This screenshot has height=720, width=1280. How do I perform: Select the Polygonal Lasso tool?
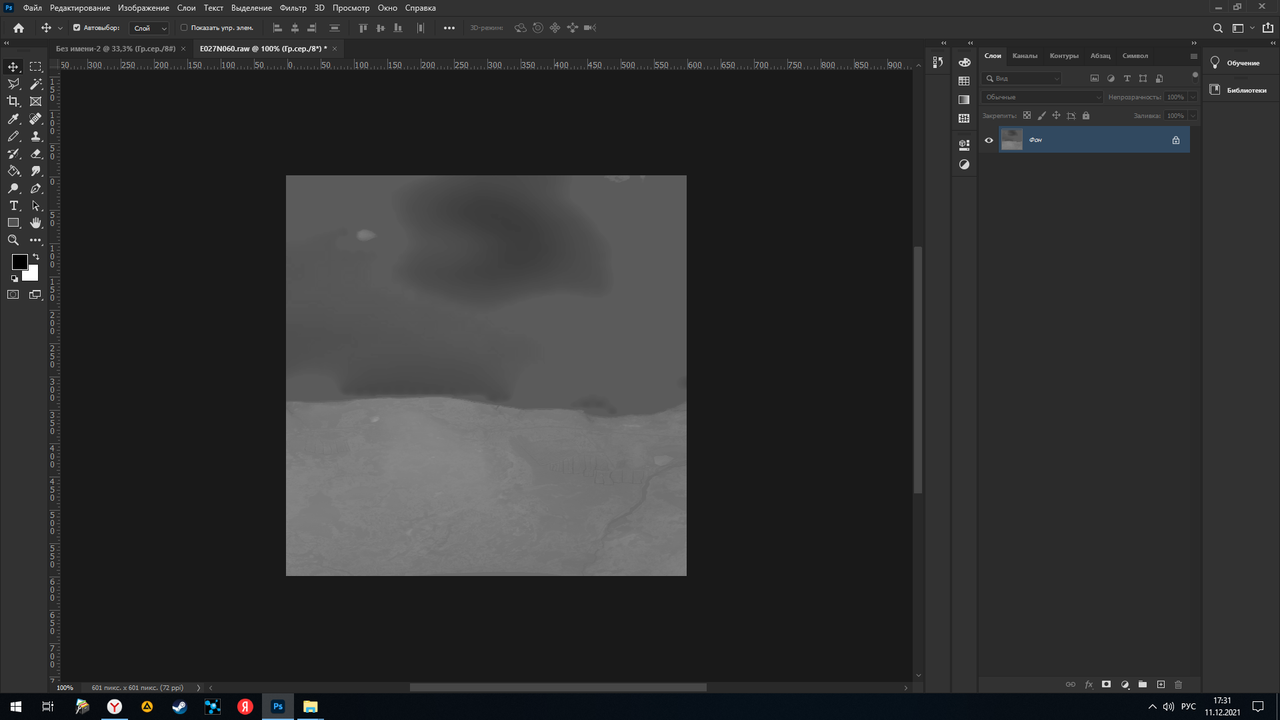[14, 84]
